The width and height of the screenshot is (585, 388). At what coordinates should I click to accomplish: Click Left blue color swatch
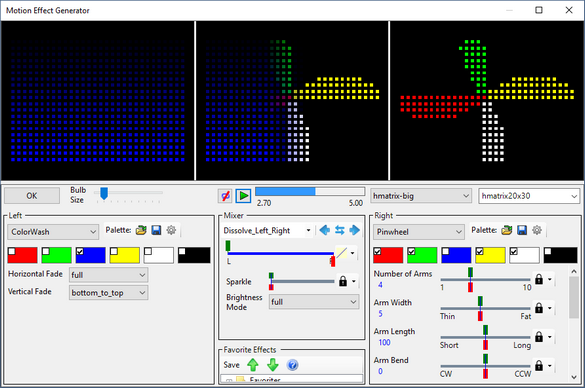pos(90,255)
